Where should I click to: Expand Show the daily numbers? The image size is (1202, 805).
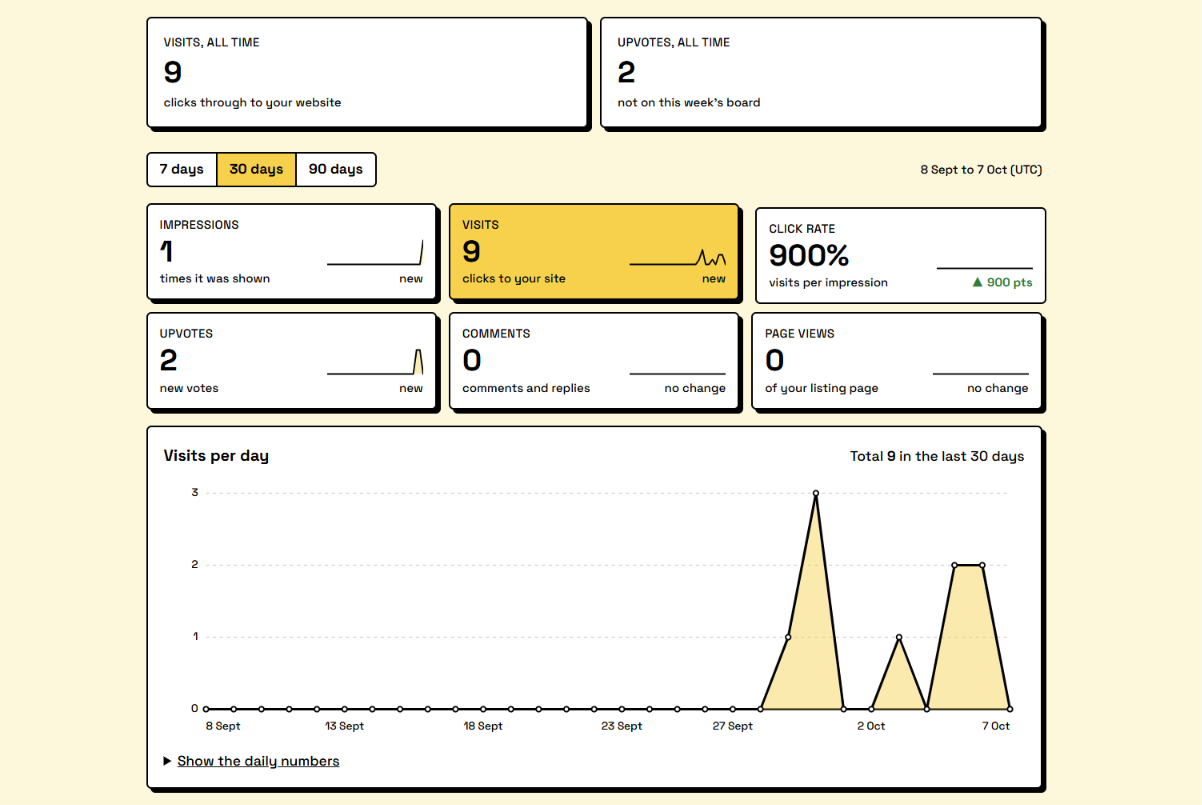tap(258, 761)
